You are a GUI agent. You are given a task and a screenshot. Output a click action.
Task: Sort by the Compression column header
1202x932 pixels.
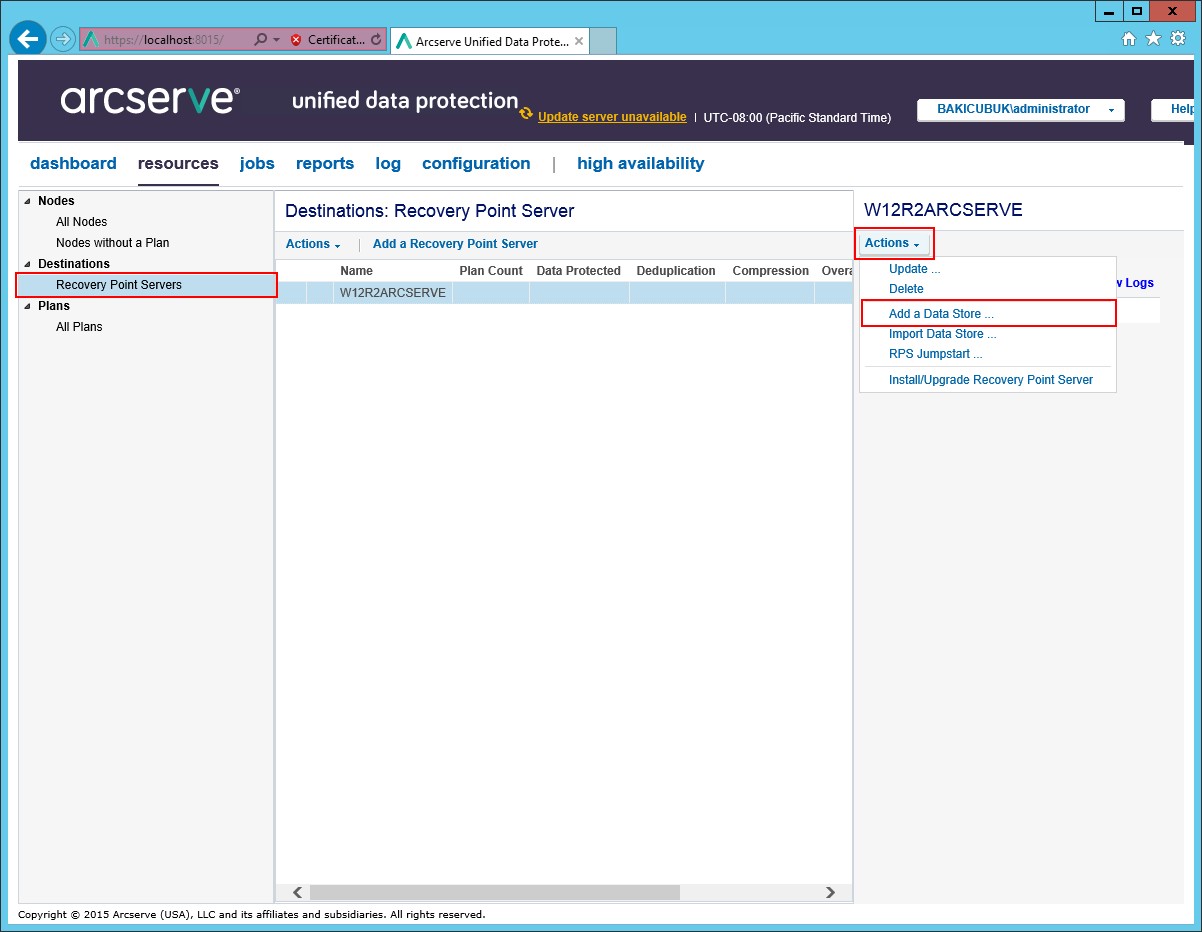[x=770, y=271]
